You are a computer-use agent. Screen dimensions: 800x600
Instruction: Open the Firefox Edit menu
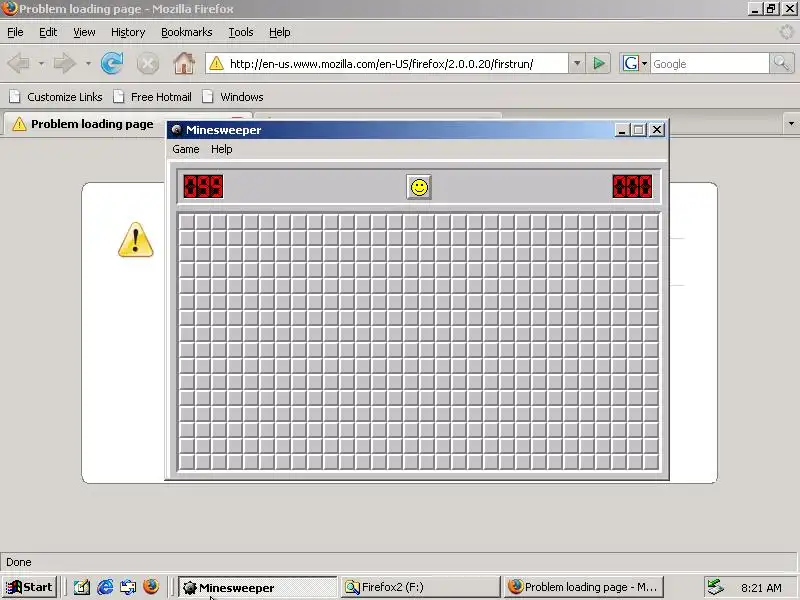point(48,32)
